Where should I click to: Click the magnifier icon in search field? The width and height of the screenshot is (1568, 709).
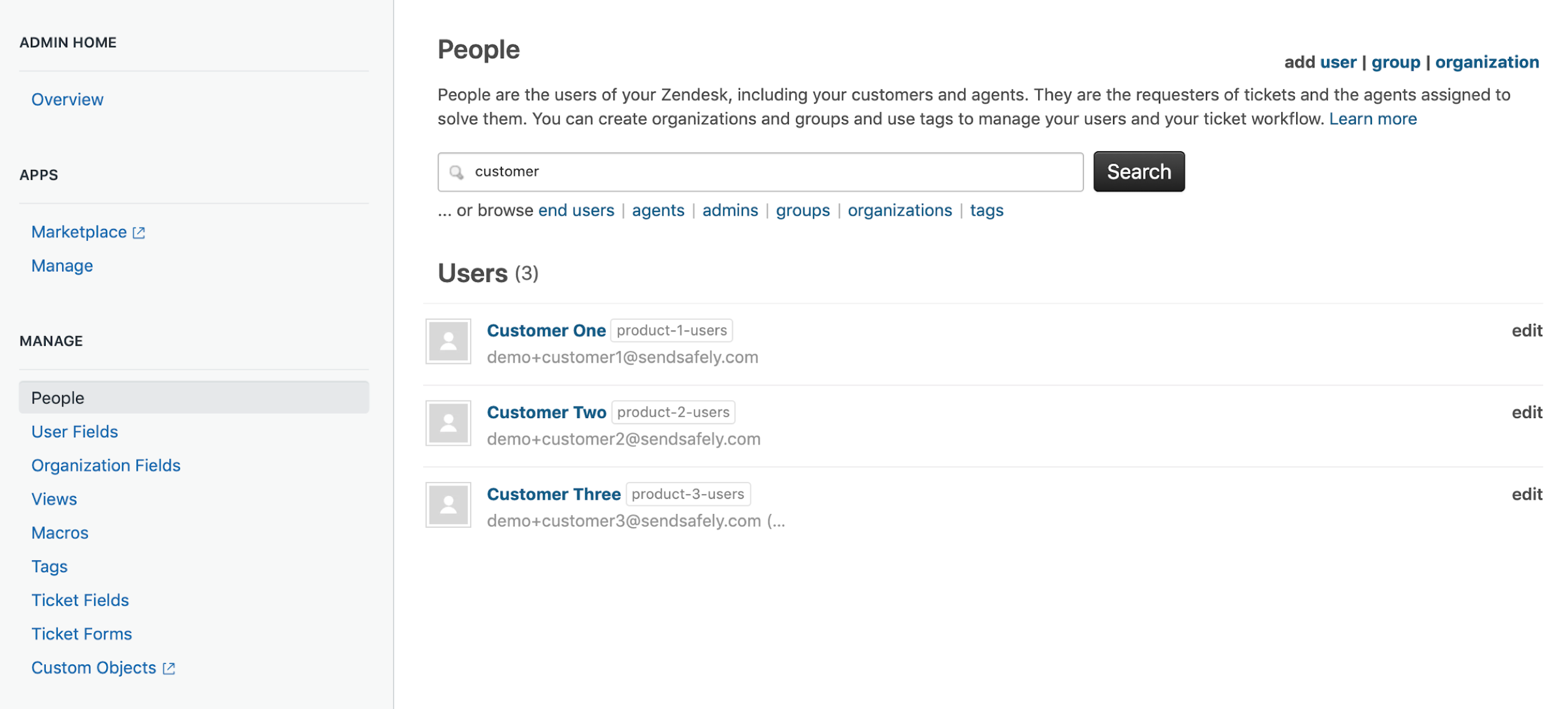pos(456,172)
